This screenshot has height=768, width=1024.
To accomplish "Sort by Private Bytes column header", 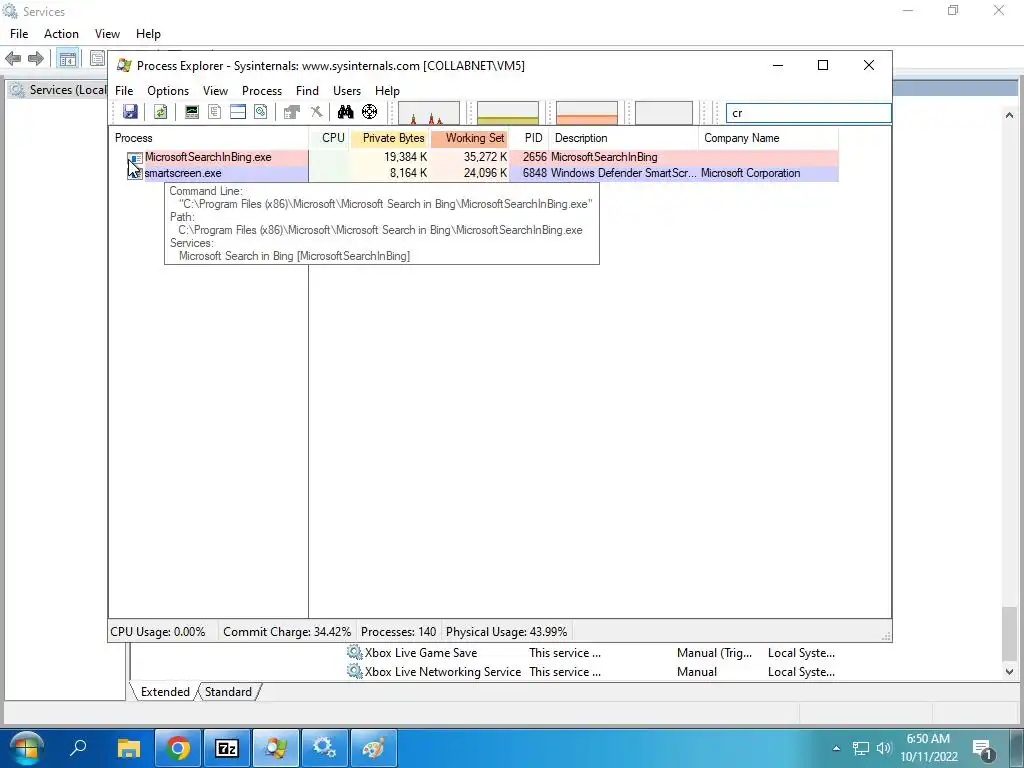I will click(390, 138).
